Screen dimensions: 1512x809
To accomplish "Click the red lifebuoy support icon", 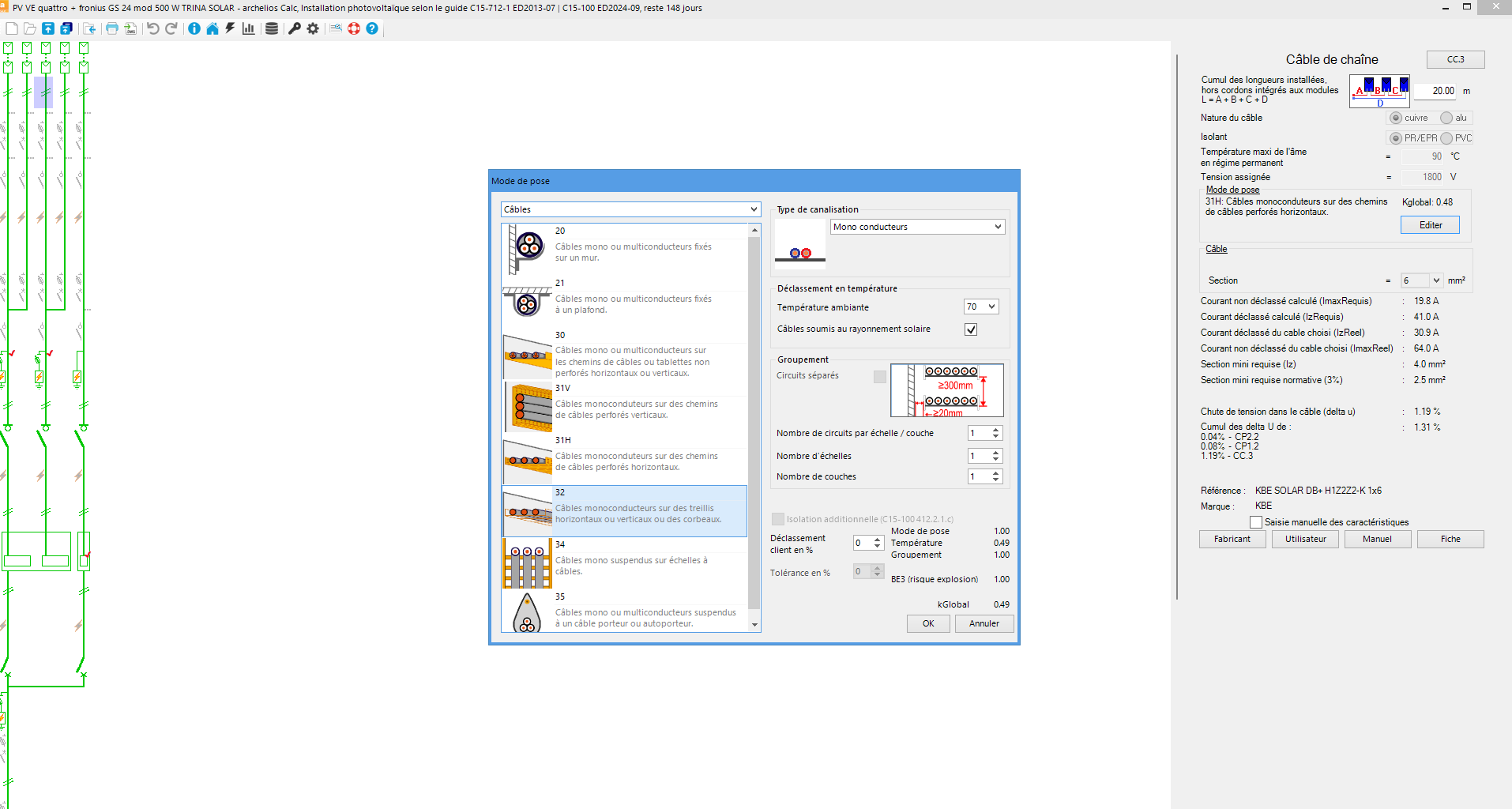I will [354, 28].
